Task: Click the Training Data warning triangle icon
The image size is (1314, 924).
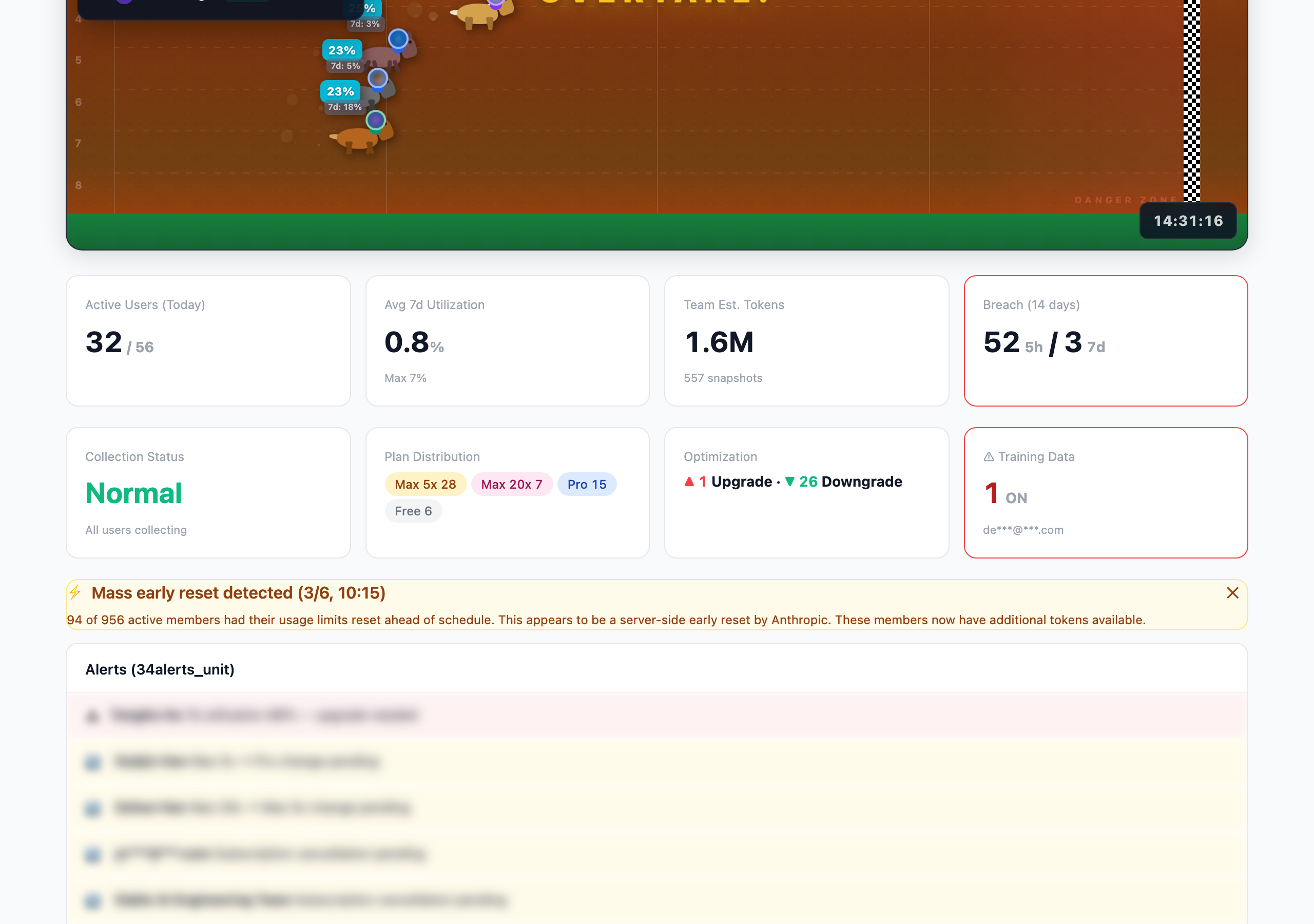Action: pos(989,457)
